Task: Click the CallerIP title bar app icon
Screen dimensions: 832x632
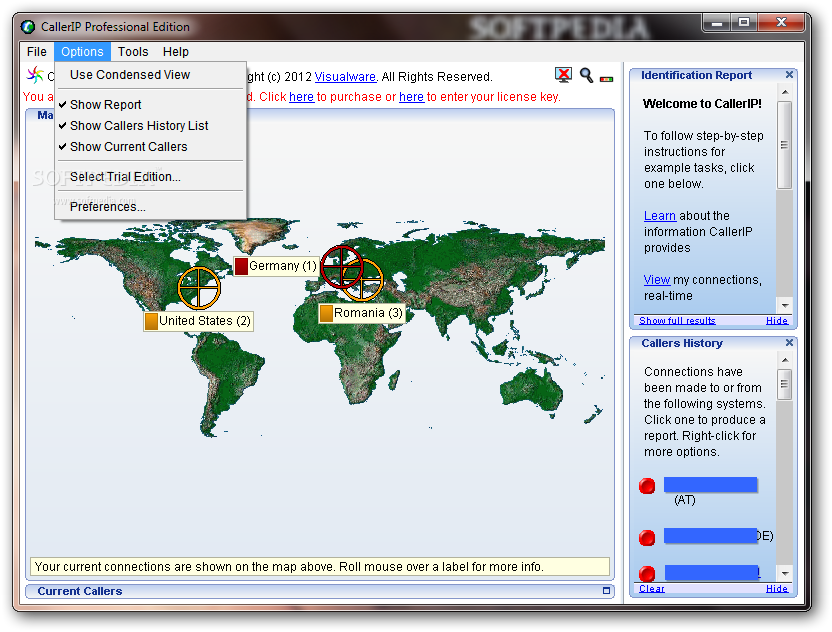Action: [x=28, y=27]
